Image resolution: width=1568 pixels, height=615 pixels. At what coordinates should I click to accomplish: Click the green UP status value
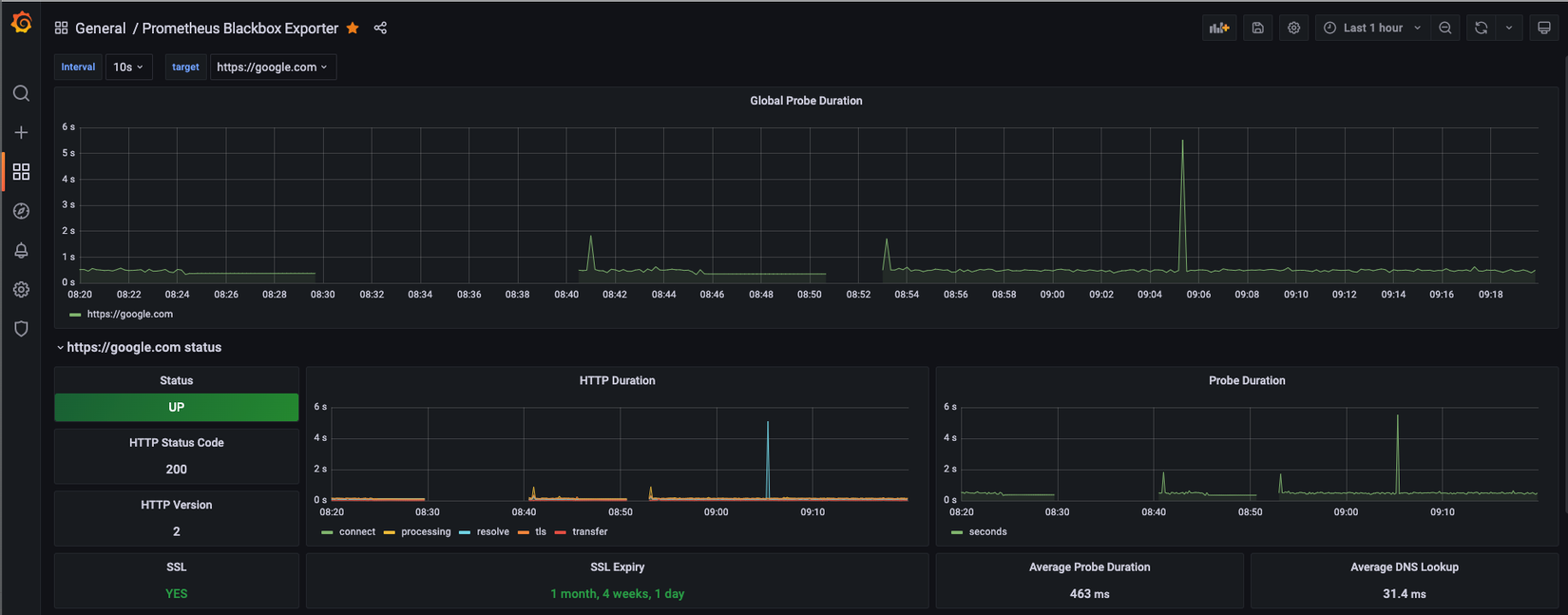(x=177, y=407)
